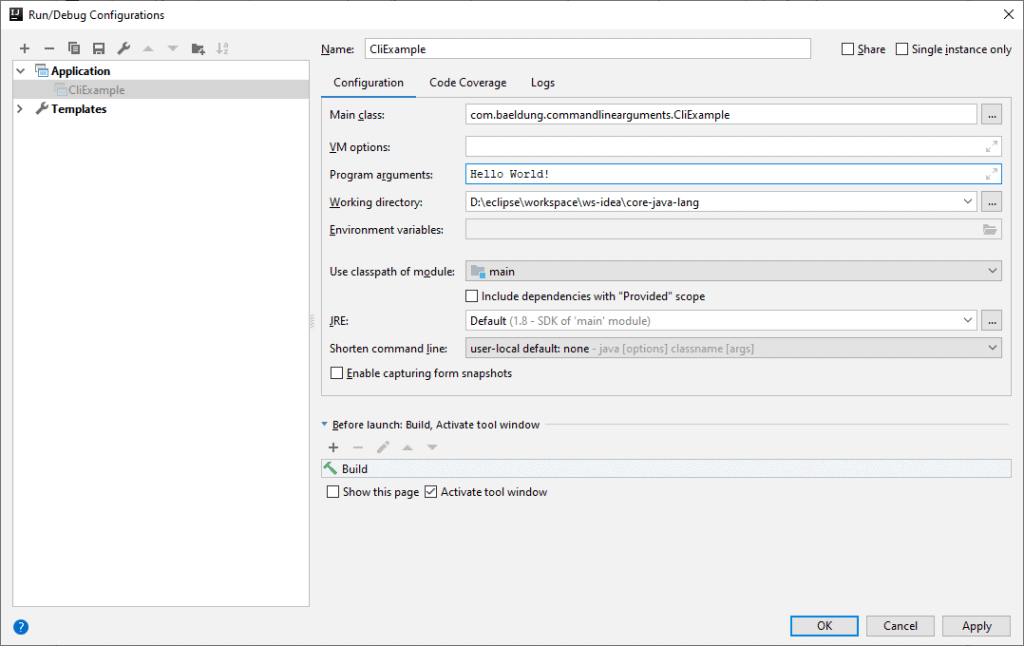Open Shorten command line dropdown

tap(992, 348)
